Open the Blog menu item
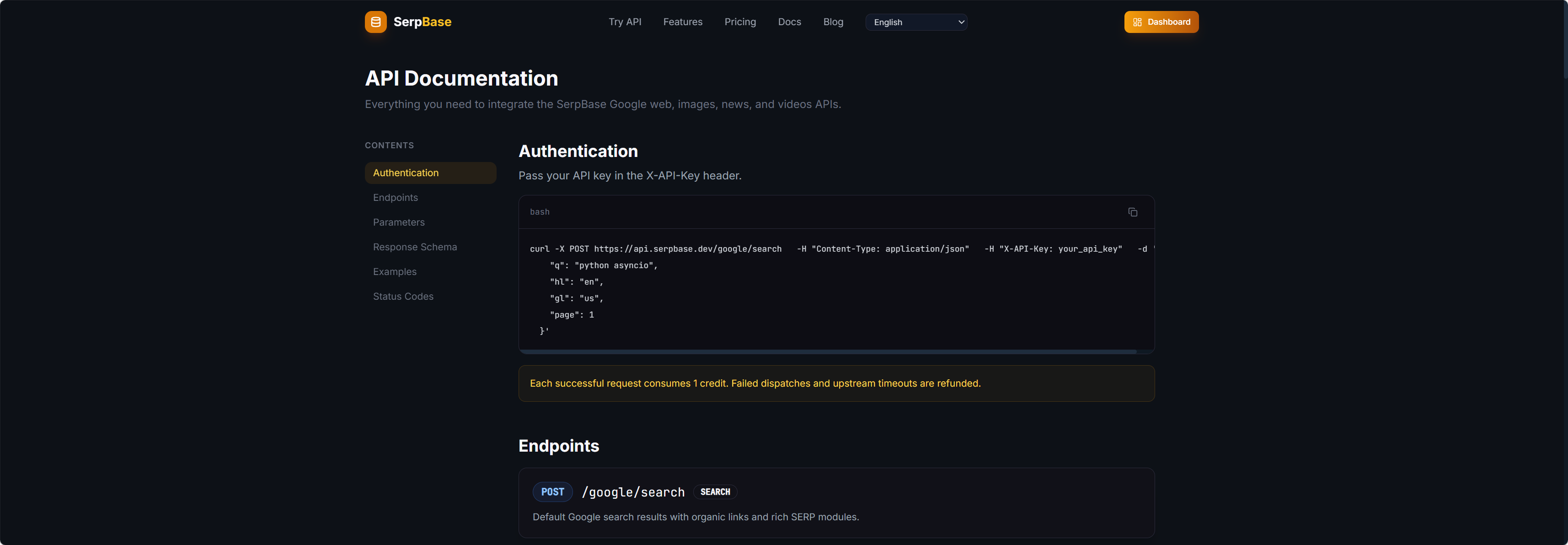This screenshot has height=545, width=1568. 833,22
